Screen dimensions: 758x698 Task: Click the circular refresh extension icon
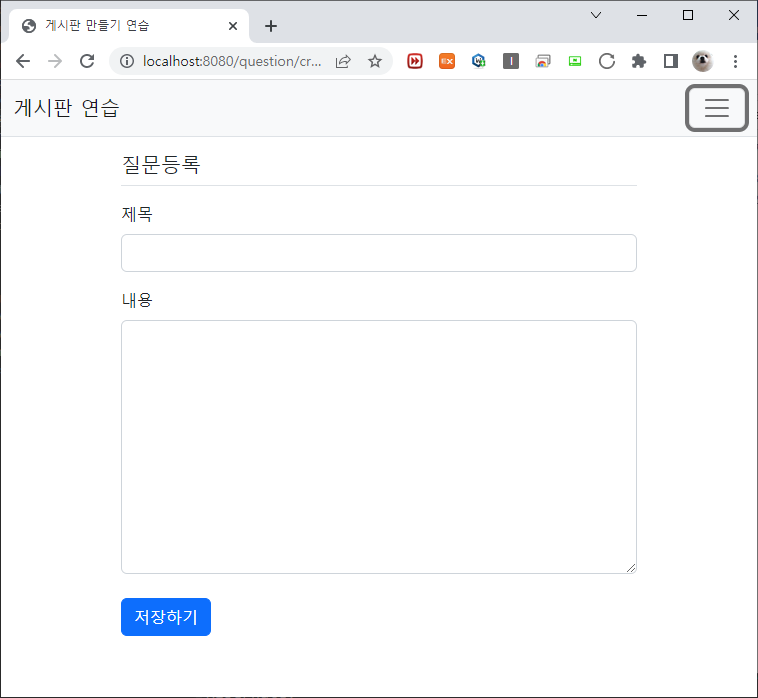(607, 61)
